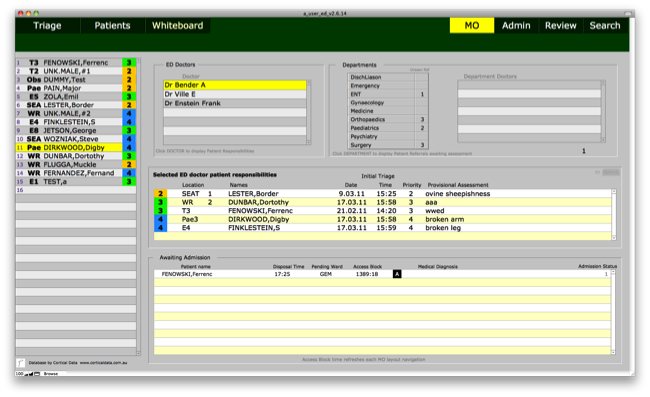Select Dr Ville E in ED Doctors
650x397 pixels.
[x=235, y=94]
